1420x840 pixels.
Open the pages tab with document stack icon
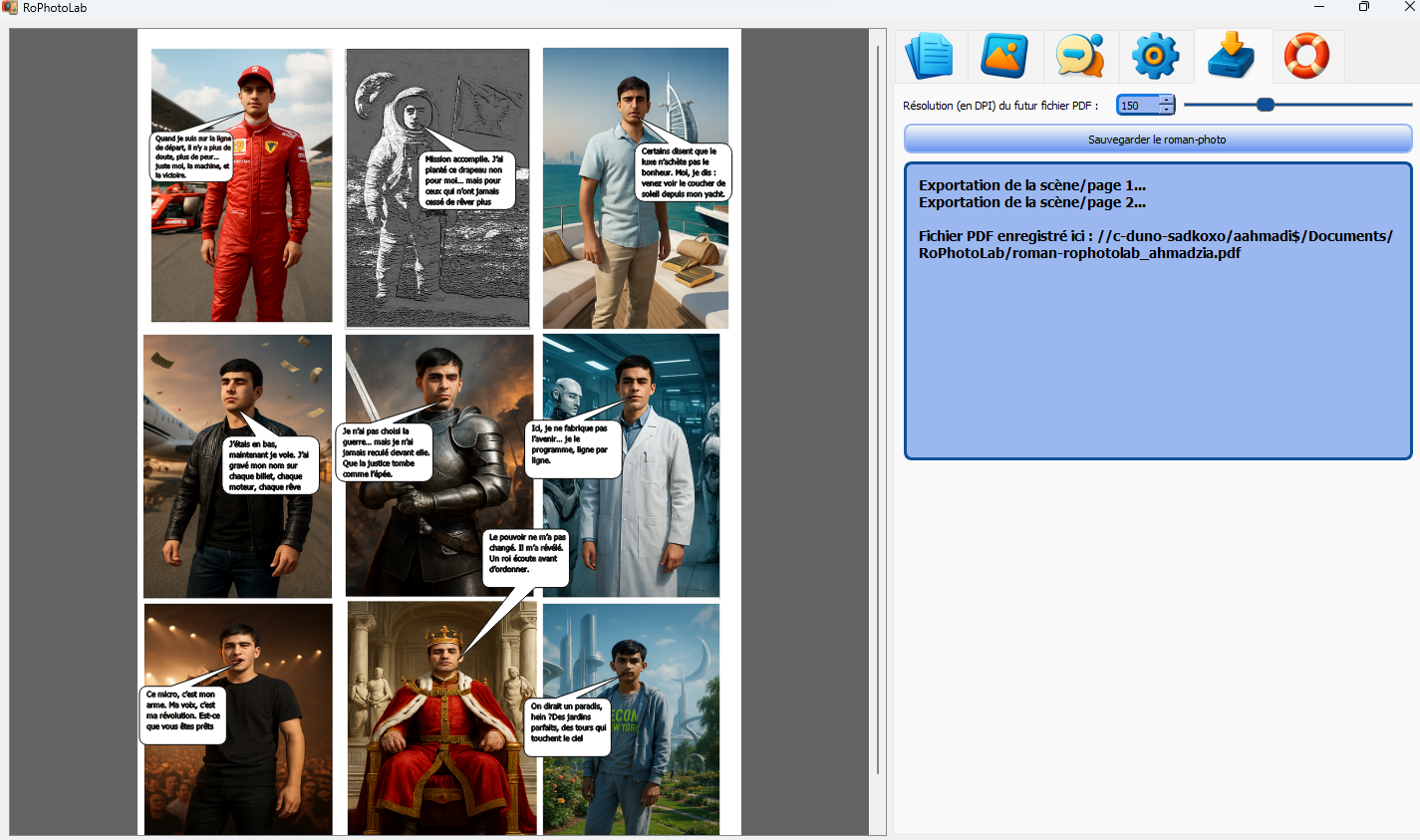click(x=930, y=56)
